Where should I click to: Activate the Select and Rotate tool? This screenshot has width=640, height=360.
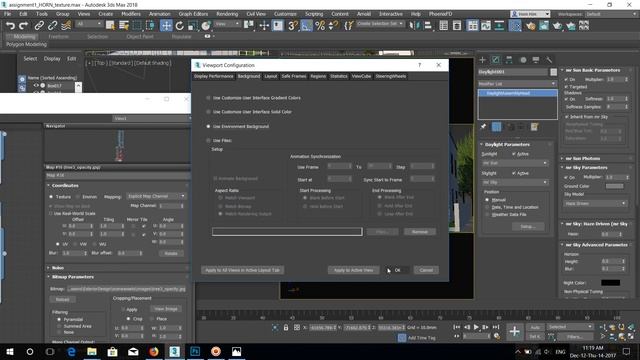[x=180, y=26]
